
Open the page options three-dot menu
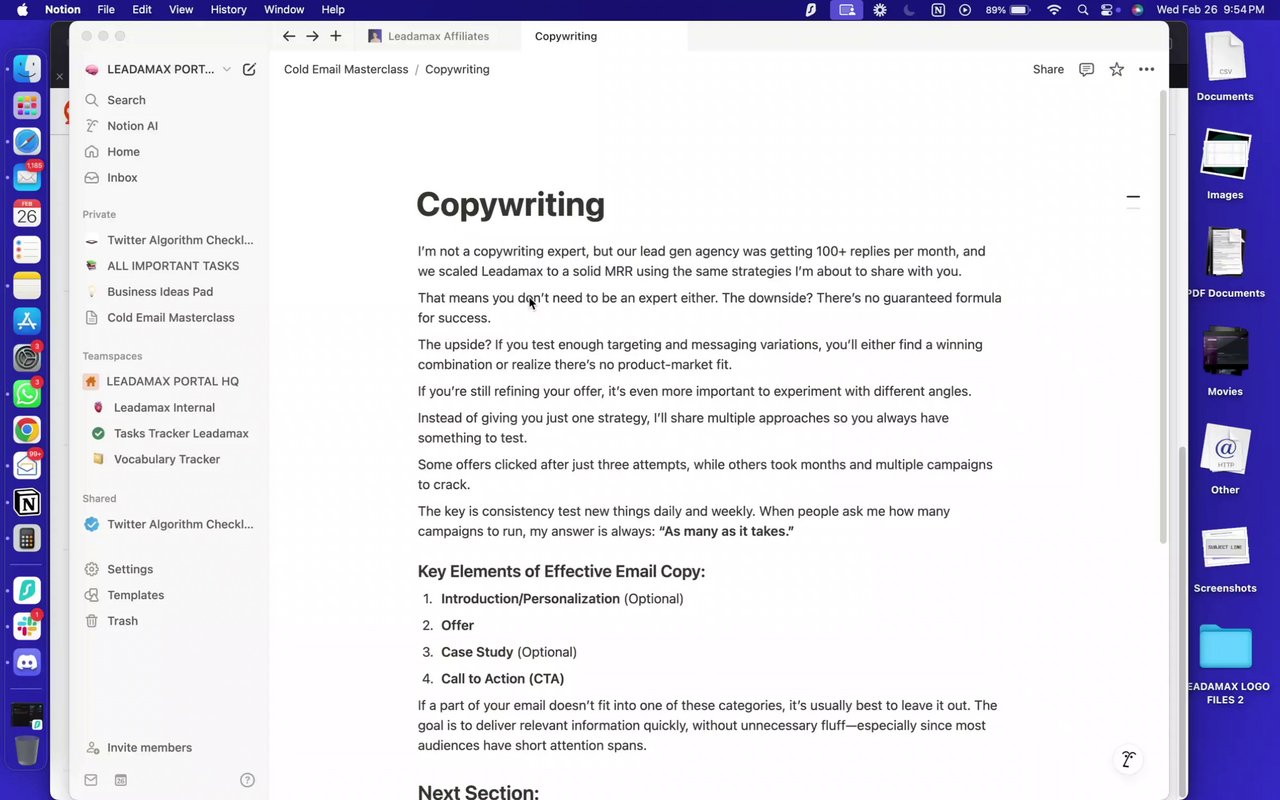pos(1146,69)
